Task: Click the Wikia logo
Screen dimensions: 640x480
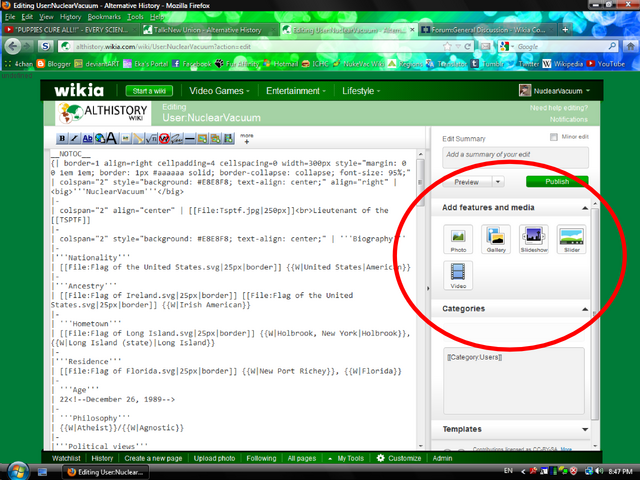Action: [x=79, y=90]
